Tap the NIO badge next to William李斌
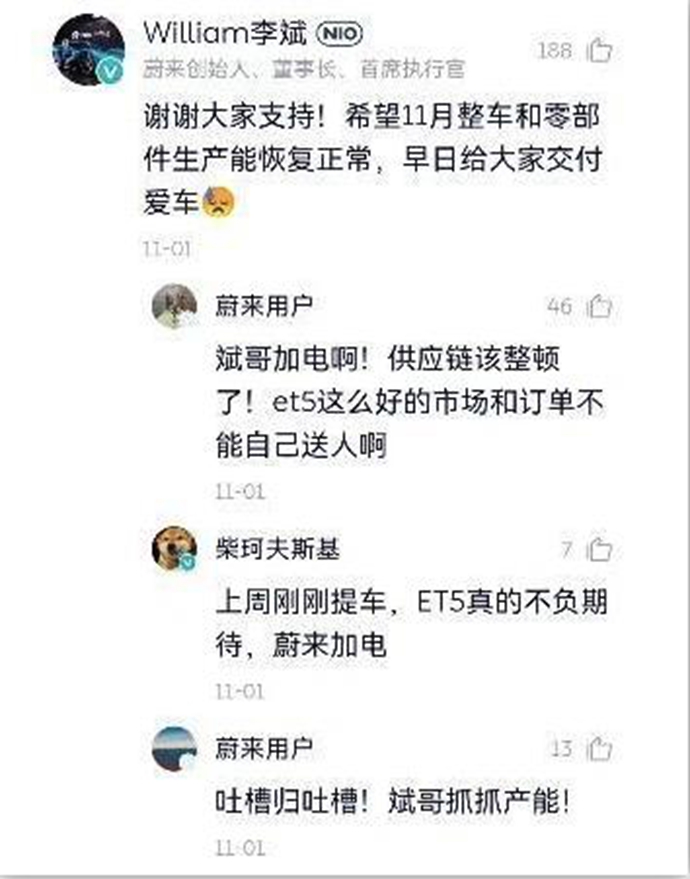690x879 pixels. [340, 34]
